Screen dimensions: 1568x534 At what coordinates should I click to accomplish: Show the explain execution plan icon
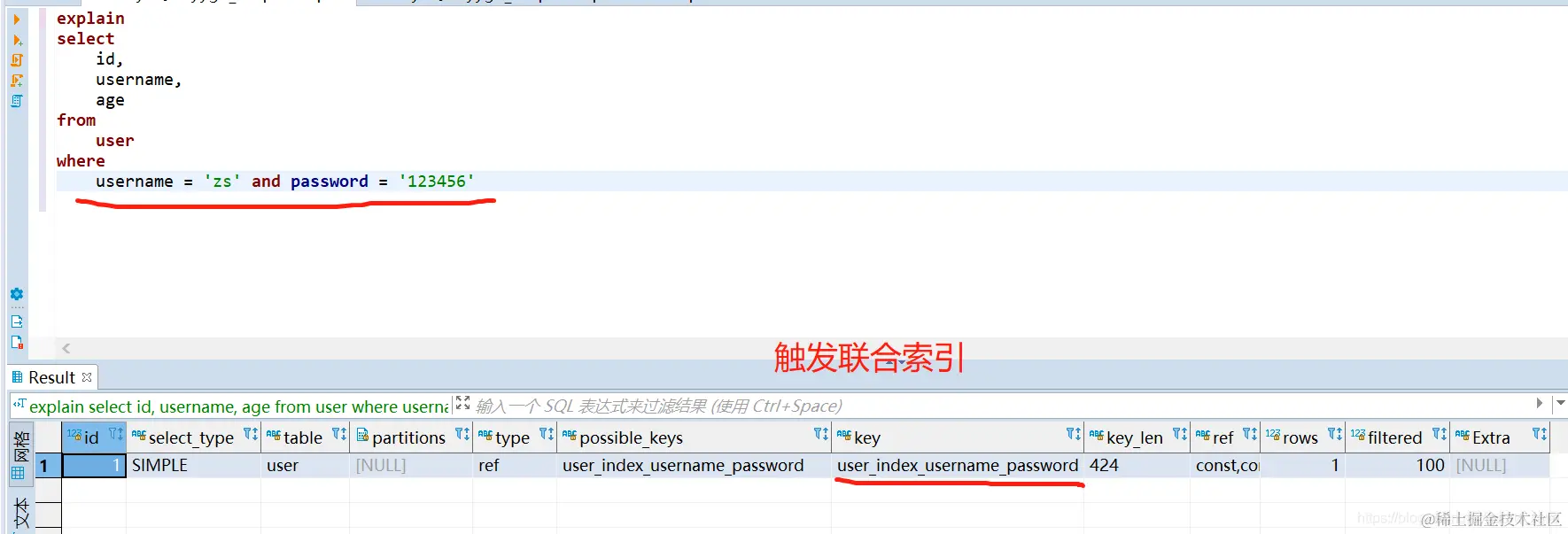(x=17, y=101)
